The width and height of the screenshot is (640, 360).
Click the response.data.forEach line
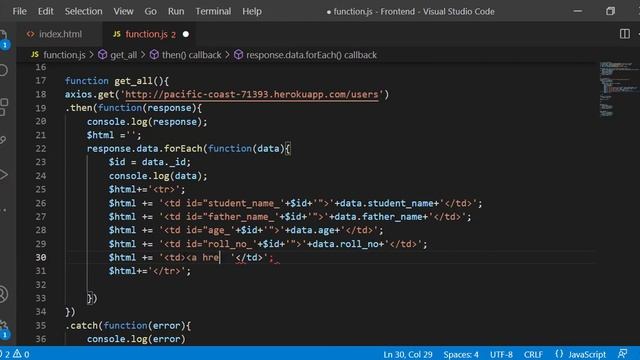tap(189, 149)
